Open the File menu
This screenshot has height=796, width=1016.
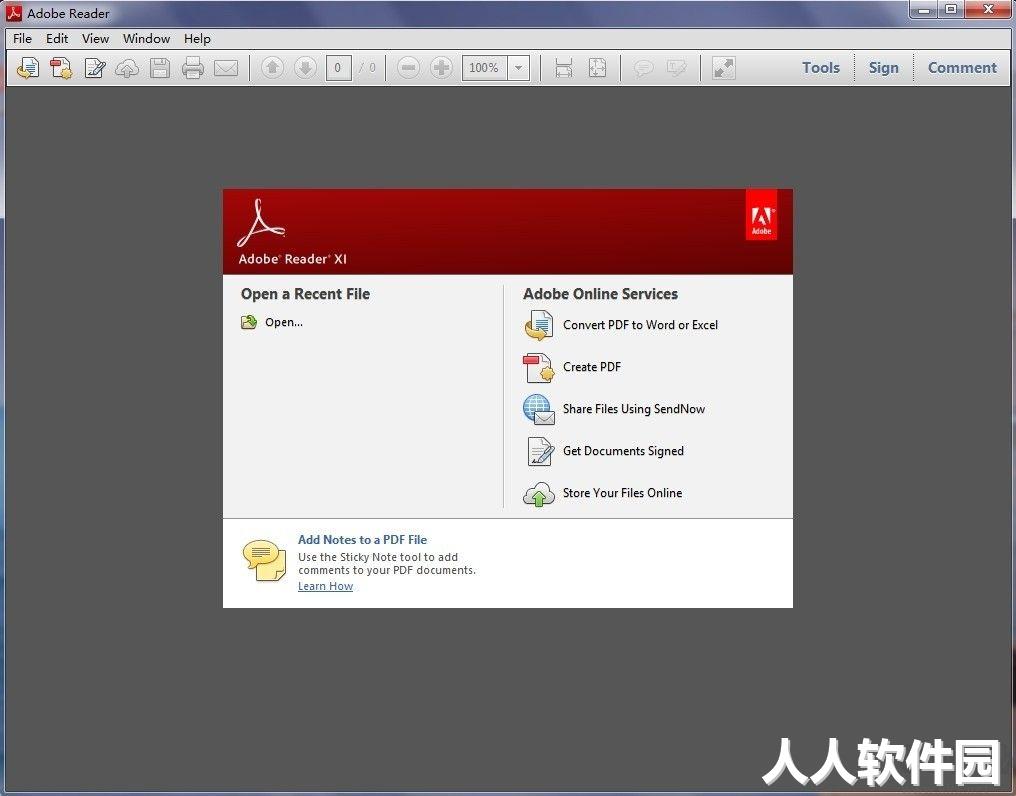22,38
